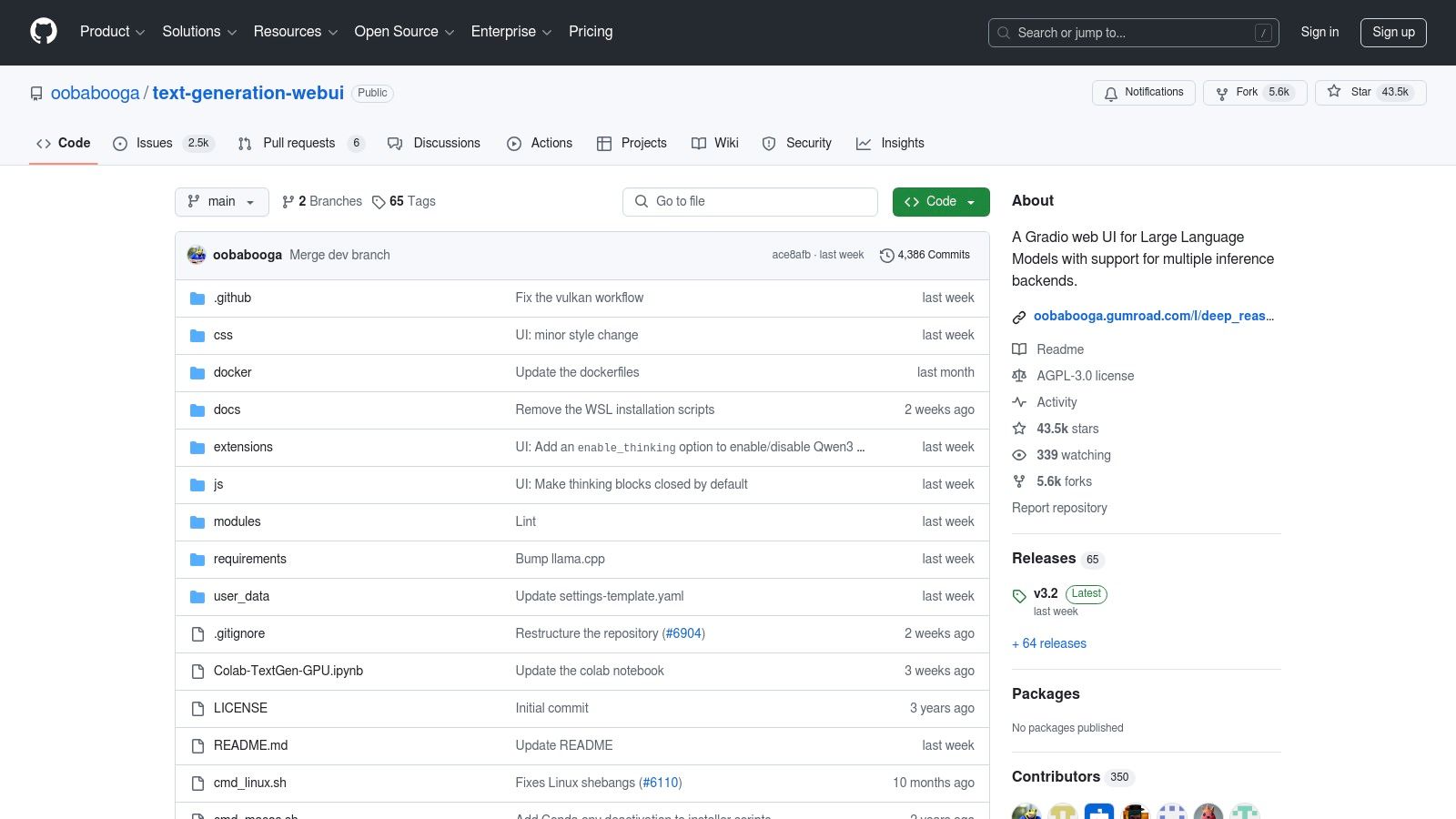Open the 65 Tags link
This screenshot has width=1456, height=819.
coord(404,202)
